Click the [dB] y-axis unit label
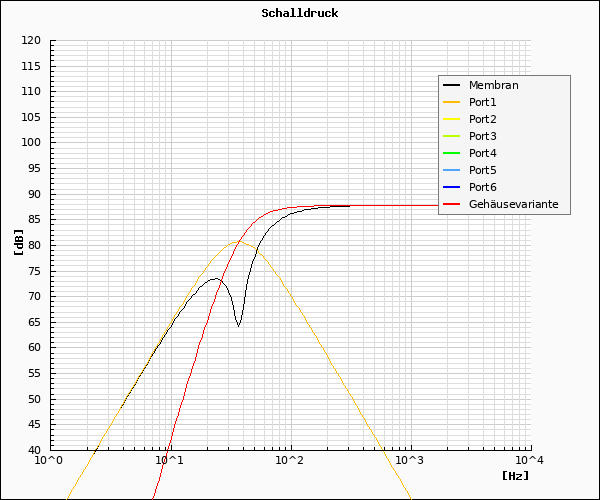Screen dimensions: 600x500 (18, 243)
